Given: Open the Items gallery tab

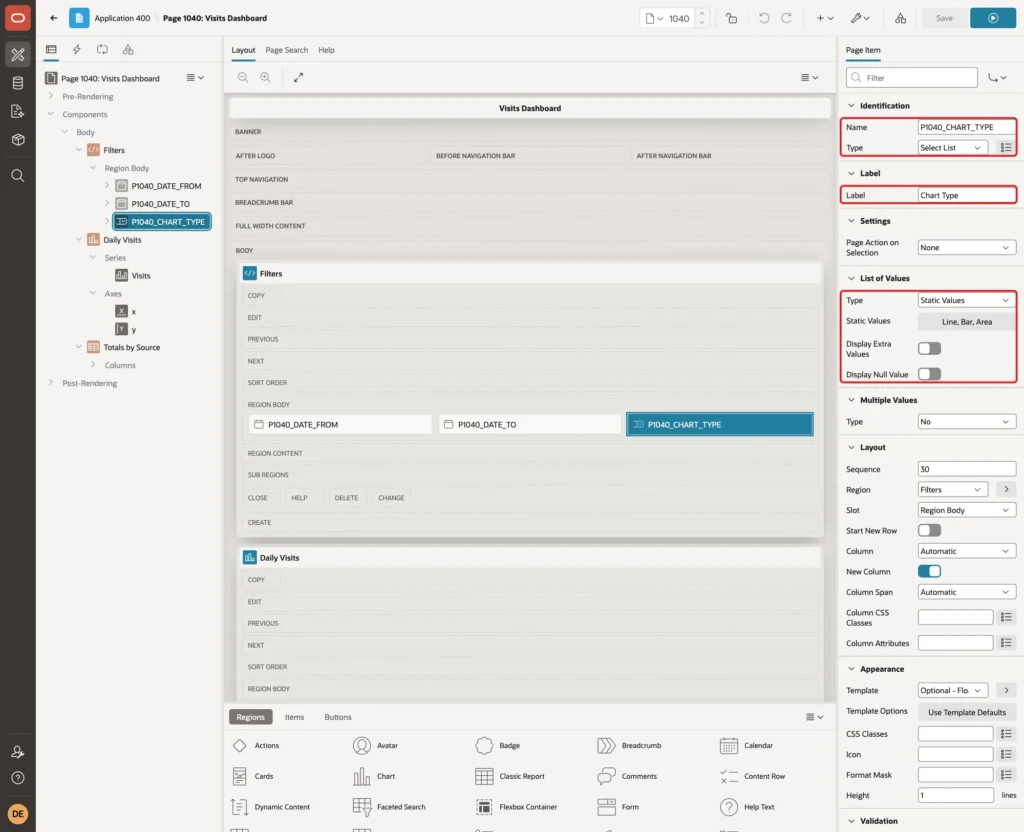Looking at the screenshot, I should coord(295,717).
